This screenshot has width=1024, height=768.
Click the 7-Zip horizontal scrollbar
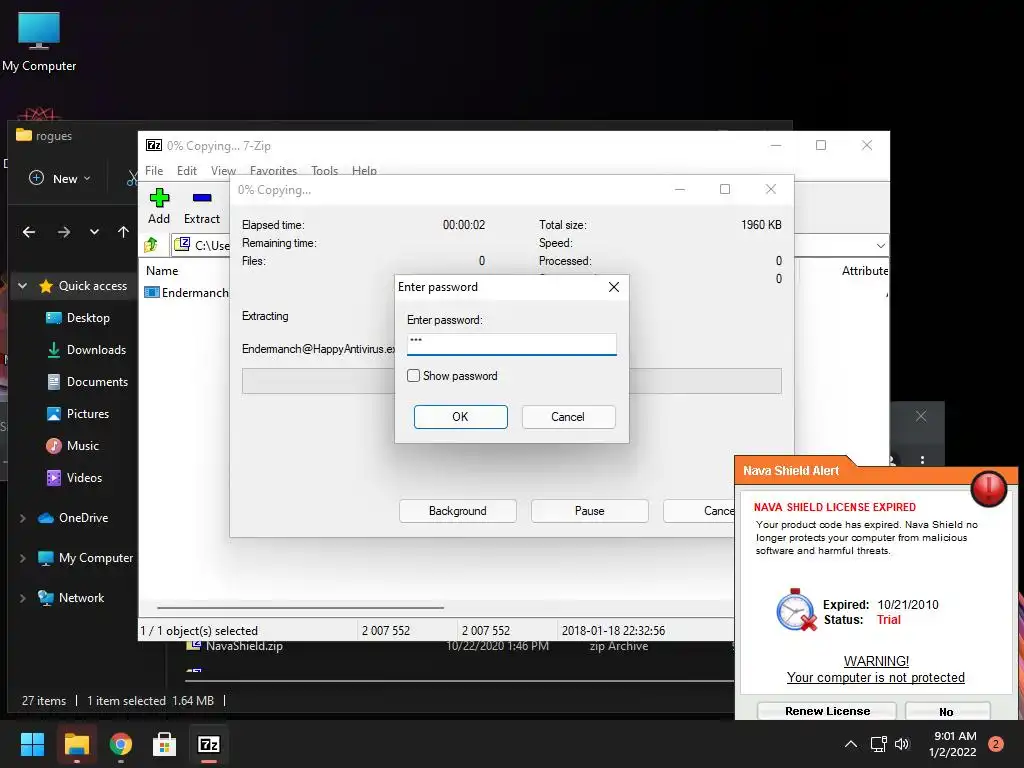pyautogui.click(x=300, y=607)
